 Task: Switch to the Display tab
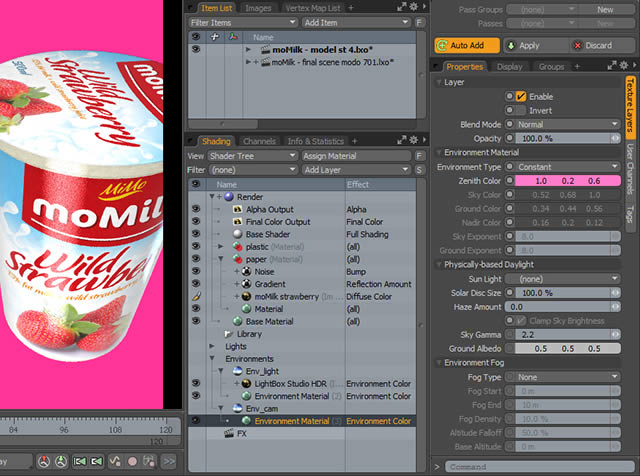pyautogui.click(x=509, y=67)
